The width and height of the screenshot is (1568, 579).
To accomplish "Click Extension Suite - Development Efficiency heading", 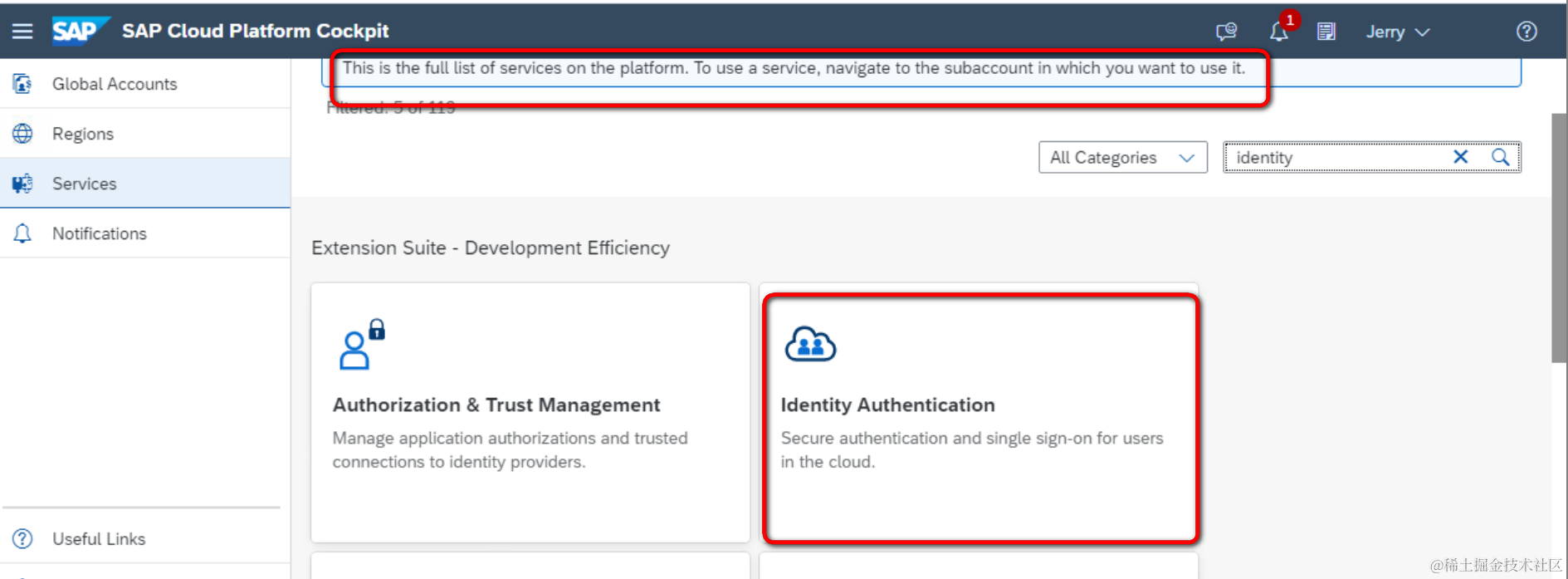I will (x=491, y=248).
